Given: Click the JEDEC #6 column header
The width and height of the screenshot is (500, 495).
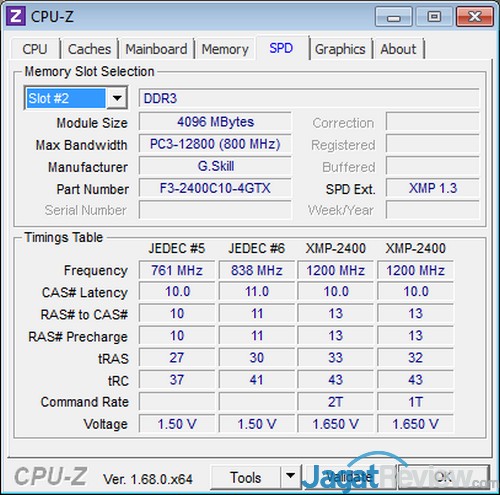Looking at the screenshot, I should coord(257,248).
